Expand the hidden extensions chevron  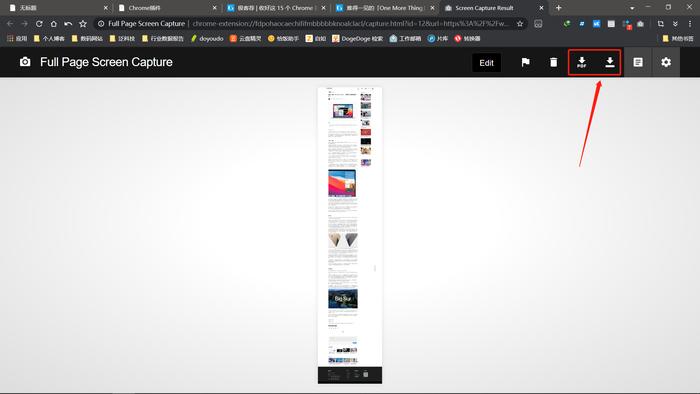coord(675,24)
